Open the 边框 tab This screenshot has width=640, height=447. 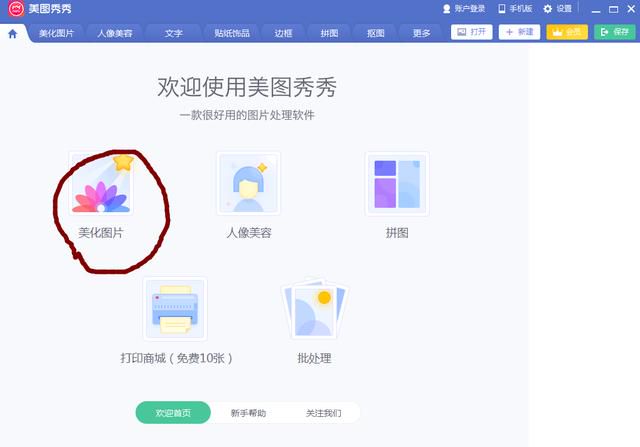click(283, 33)
